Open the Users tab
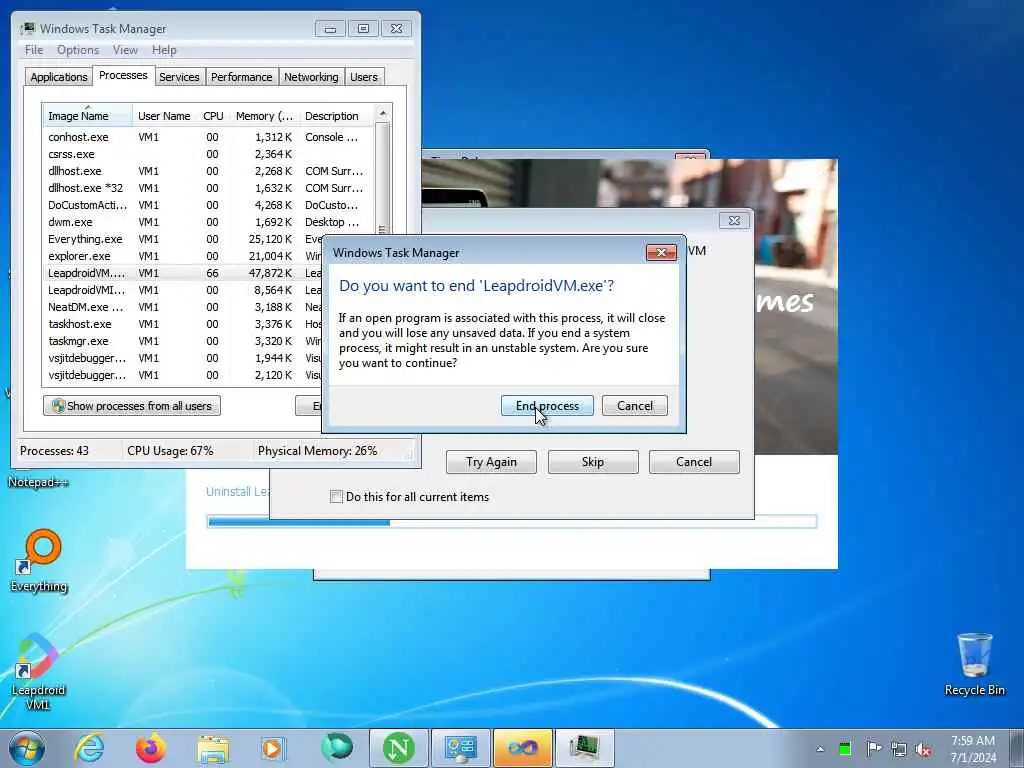Screen dimensions: 1024x768 pyautogui.click(x=364, y=77)
